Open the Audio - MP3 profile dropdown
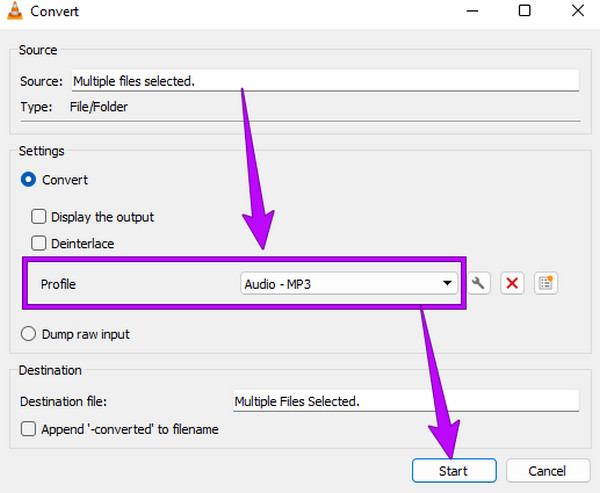 point(349,284)
